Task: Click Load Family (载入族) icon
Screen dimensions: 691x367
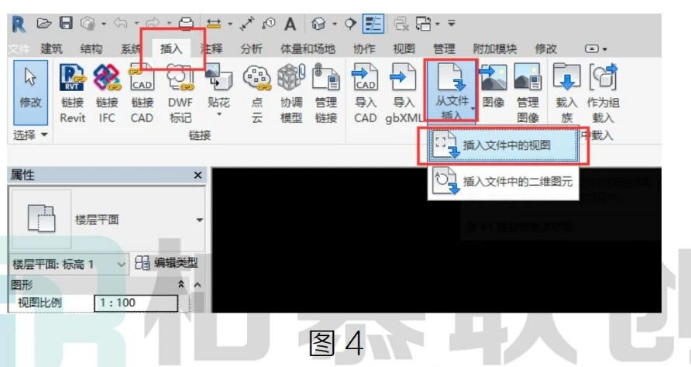Action: 567,94
